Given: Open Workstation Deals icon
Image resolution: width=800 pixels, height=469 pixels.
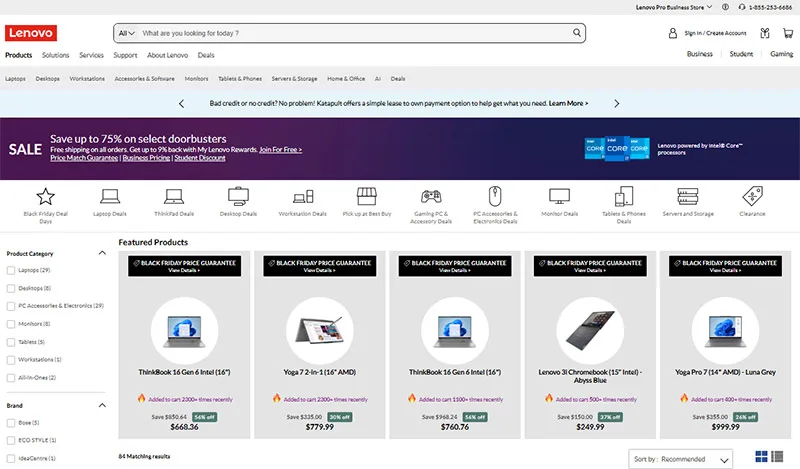Looking at the screenshot, I should click(303, 196).
